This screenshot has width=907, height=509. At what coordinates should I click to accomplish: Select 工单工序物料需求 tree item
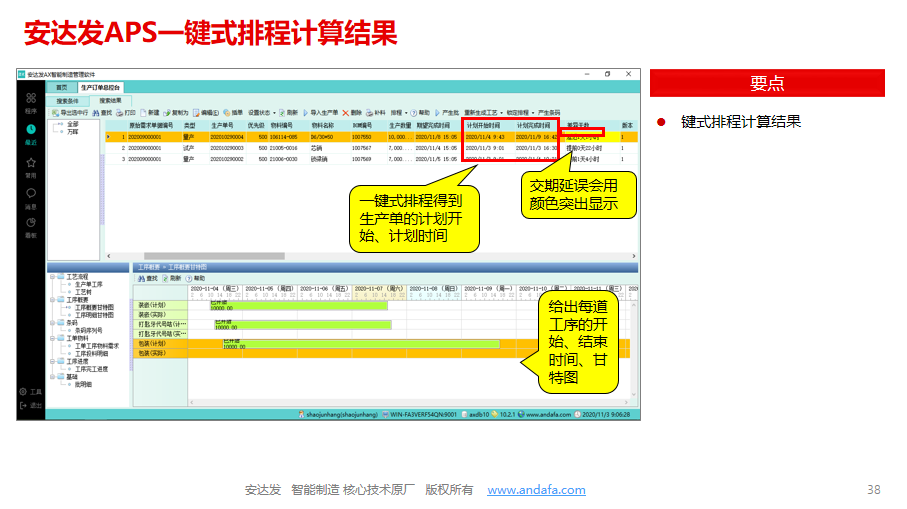(x=97, y=346)
